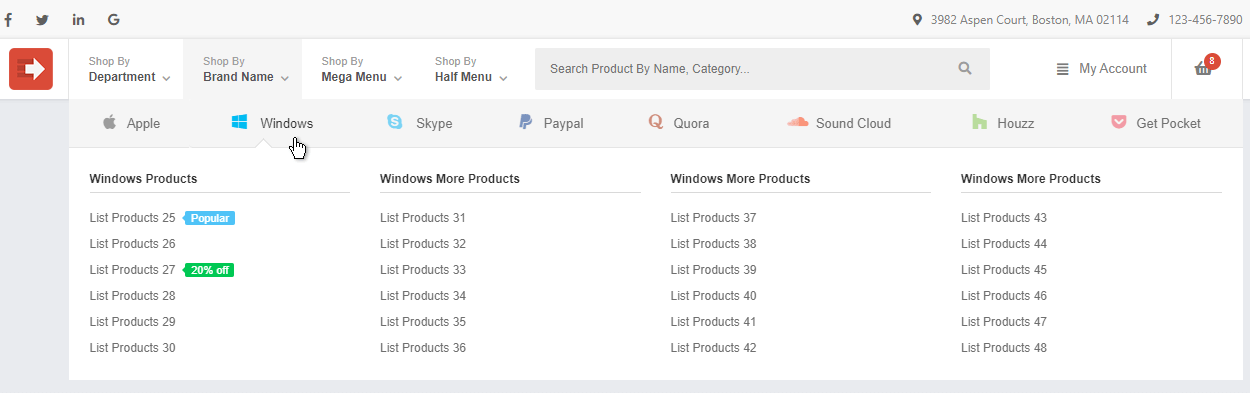Open List Products 43 link
The width and height of the screenshot is (1250, 393).
pos(1004,218)
